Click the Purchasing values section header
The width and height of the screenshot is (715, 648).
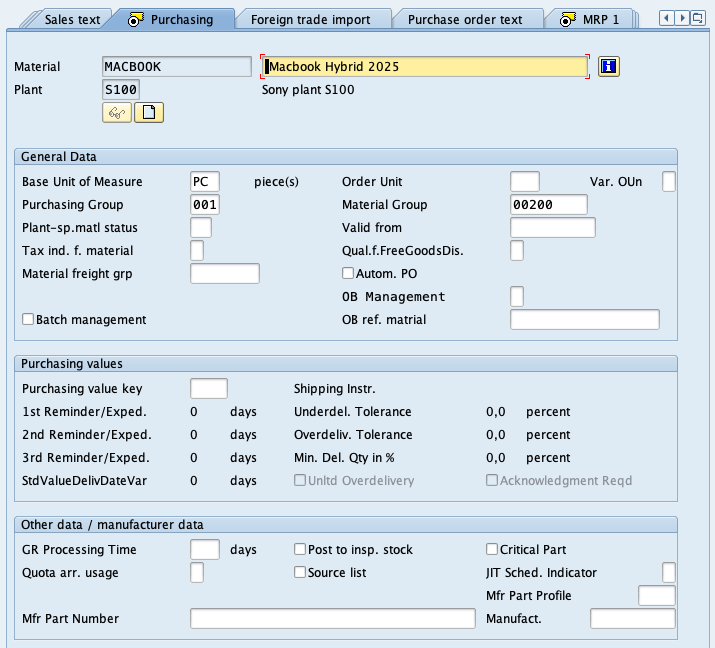tap(346, 363)
